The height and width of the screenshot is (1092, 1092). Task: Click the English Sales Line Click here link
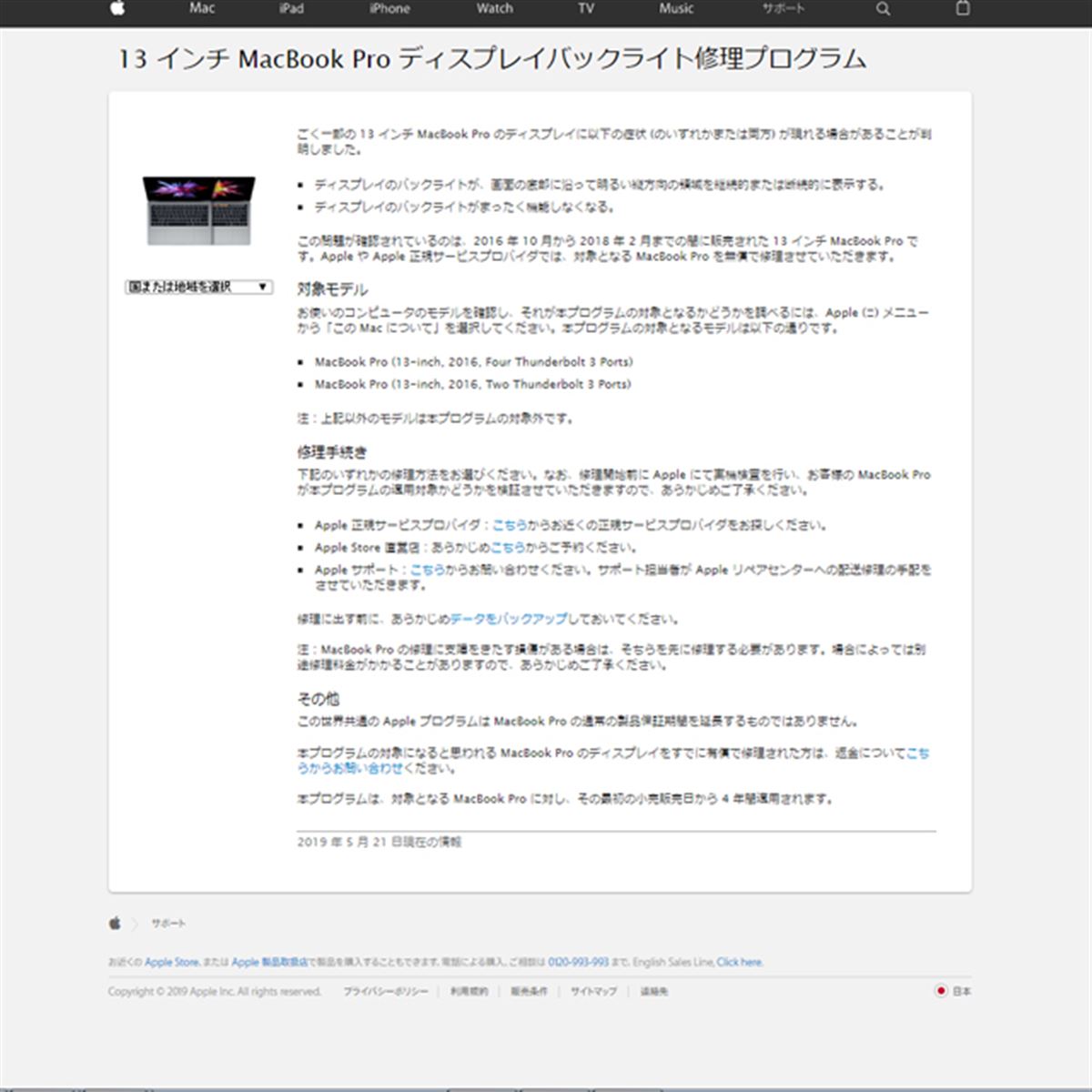739,963
